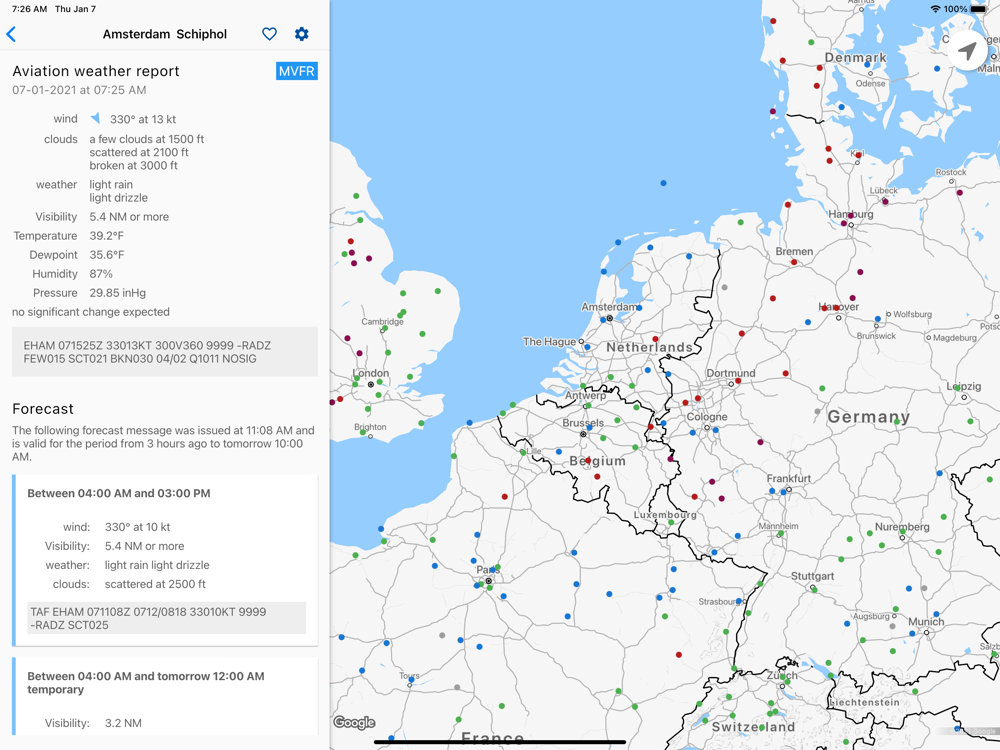Tap the Google logo on the map

tap(354, 722)
